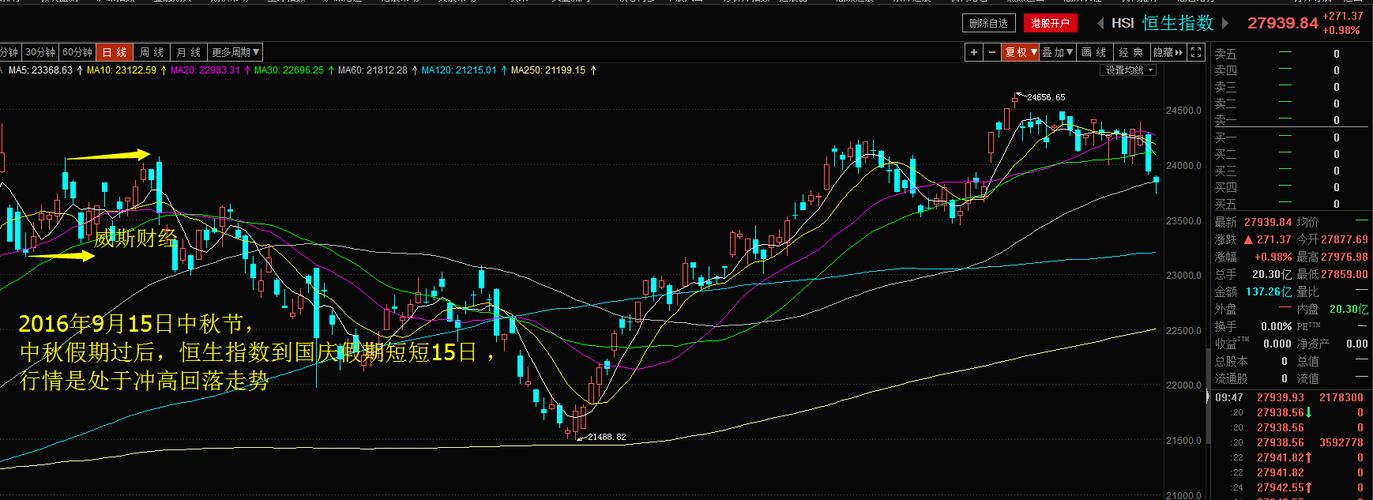Click the HSI ticker code
This screenshot has width=1373, height=500.
(1123, 23)
